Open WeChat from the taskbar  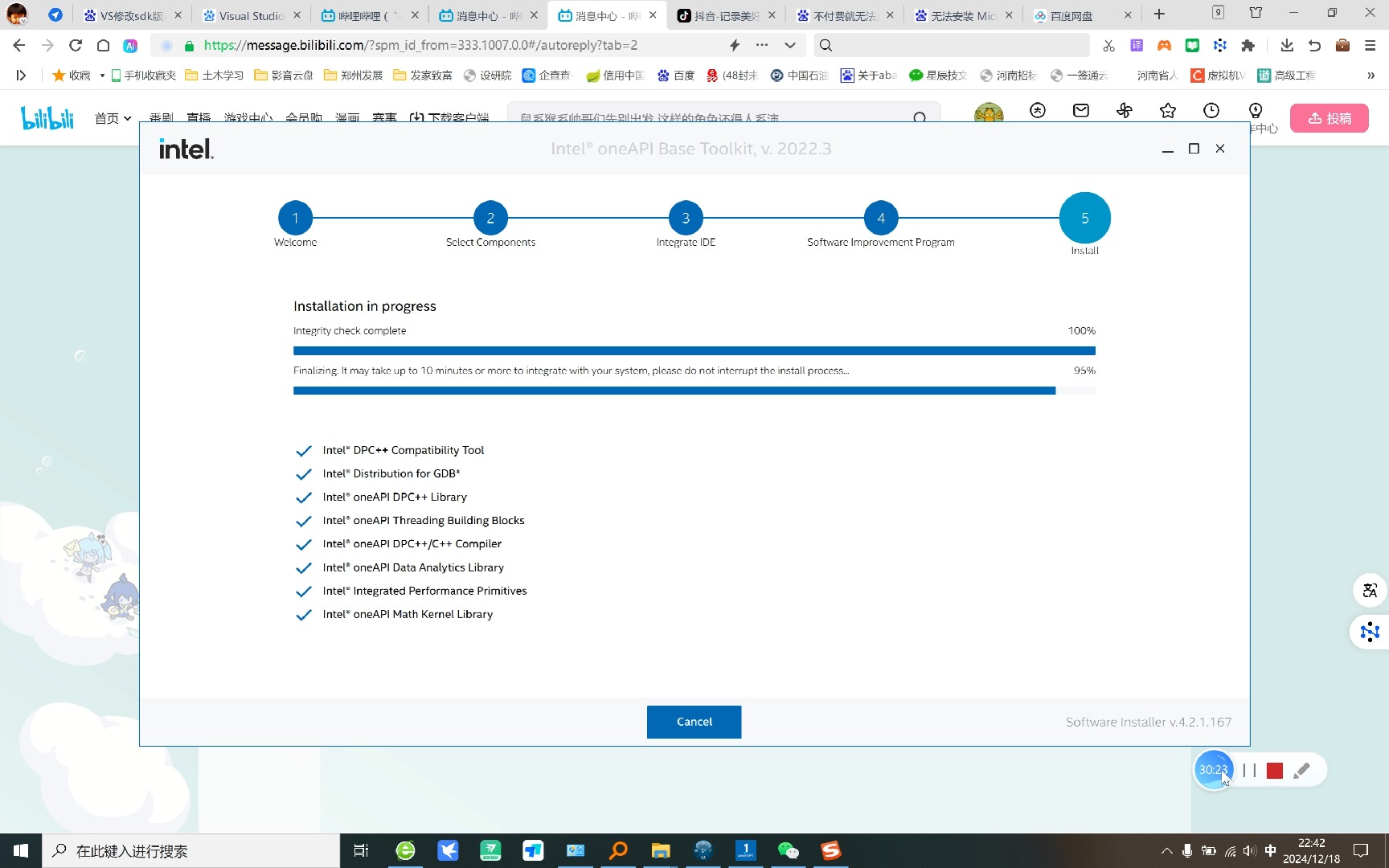click(x=789, y=850)
